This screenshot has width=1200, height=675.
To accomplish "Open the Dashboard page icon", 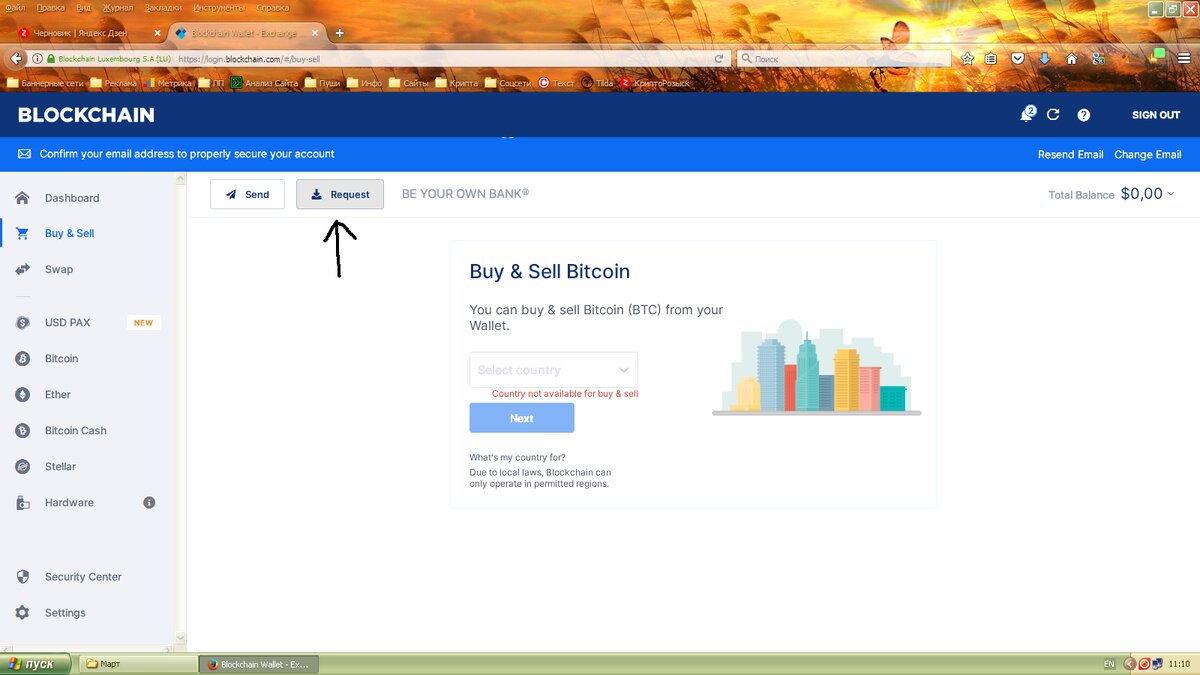I will pyautogui.click(x=22, y=198).
